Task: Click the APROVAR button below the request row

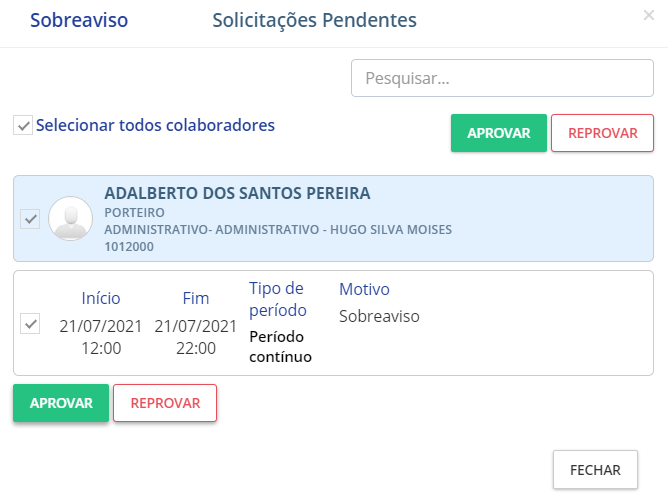Action: click(61, 403)
